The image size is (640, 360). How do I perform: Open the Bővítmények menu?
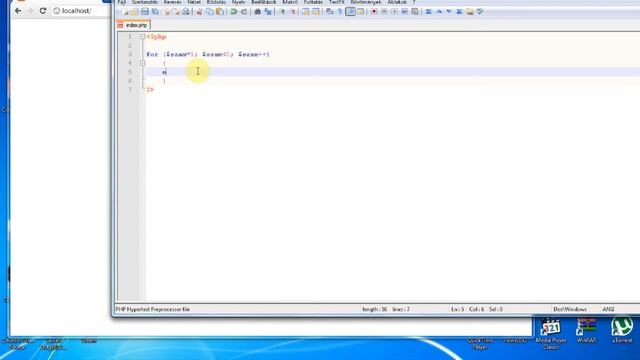pos(366,2)
